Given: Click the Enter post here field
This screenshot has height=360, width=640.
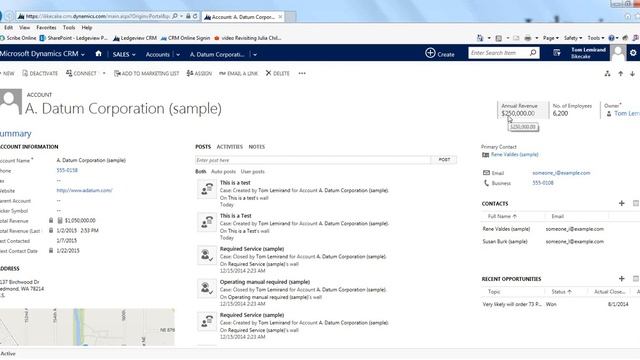Looking at the screenshot, I should click(x=313, y=160).
